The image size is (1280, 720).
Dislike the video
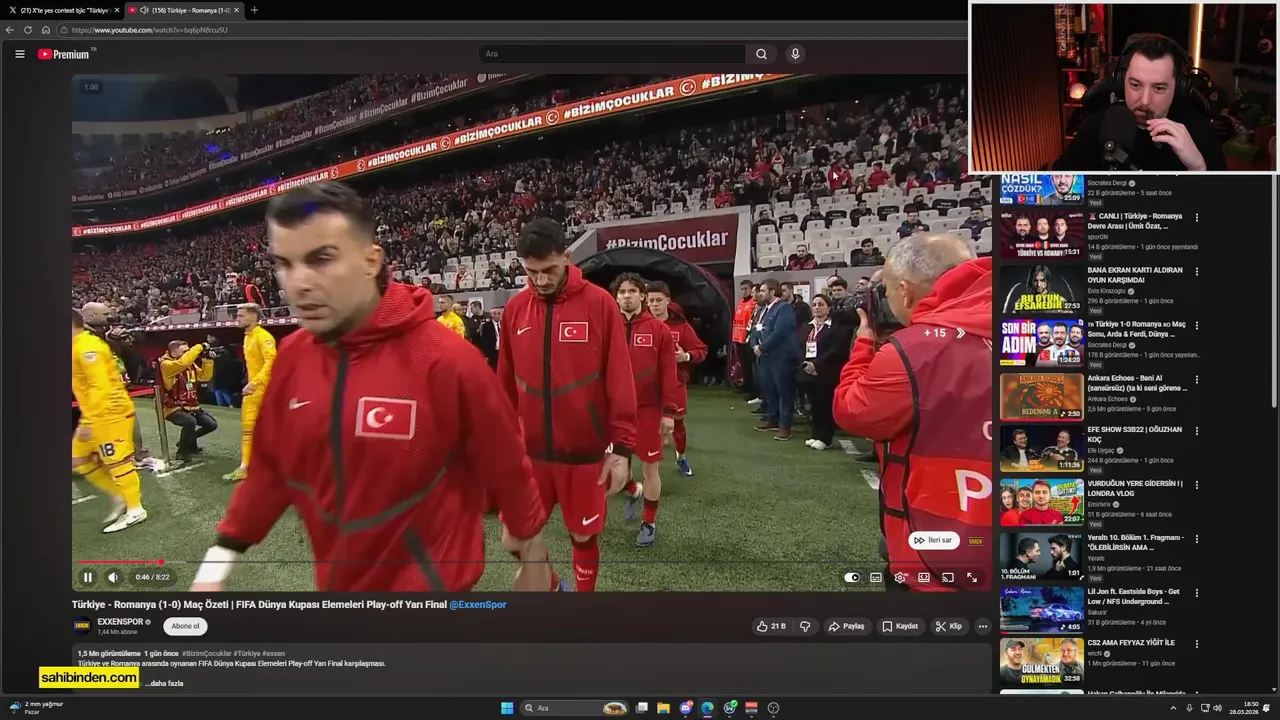[805, 626]
